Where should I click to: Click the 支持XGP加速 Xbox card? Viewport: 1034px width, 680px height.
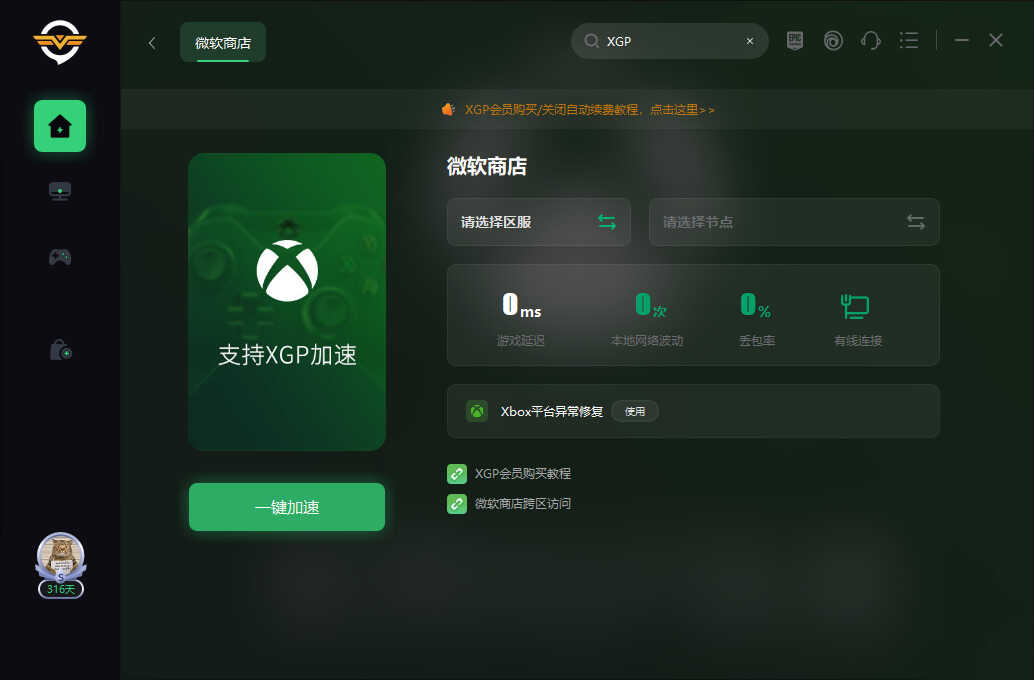(287, 302)
